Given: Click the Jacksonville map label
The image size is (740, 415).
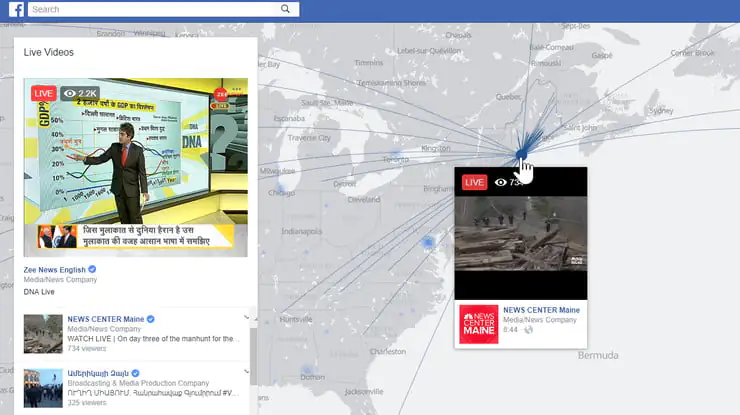Looking at the screenshot, I should coord(364,391).
